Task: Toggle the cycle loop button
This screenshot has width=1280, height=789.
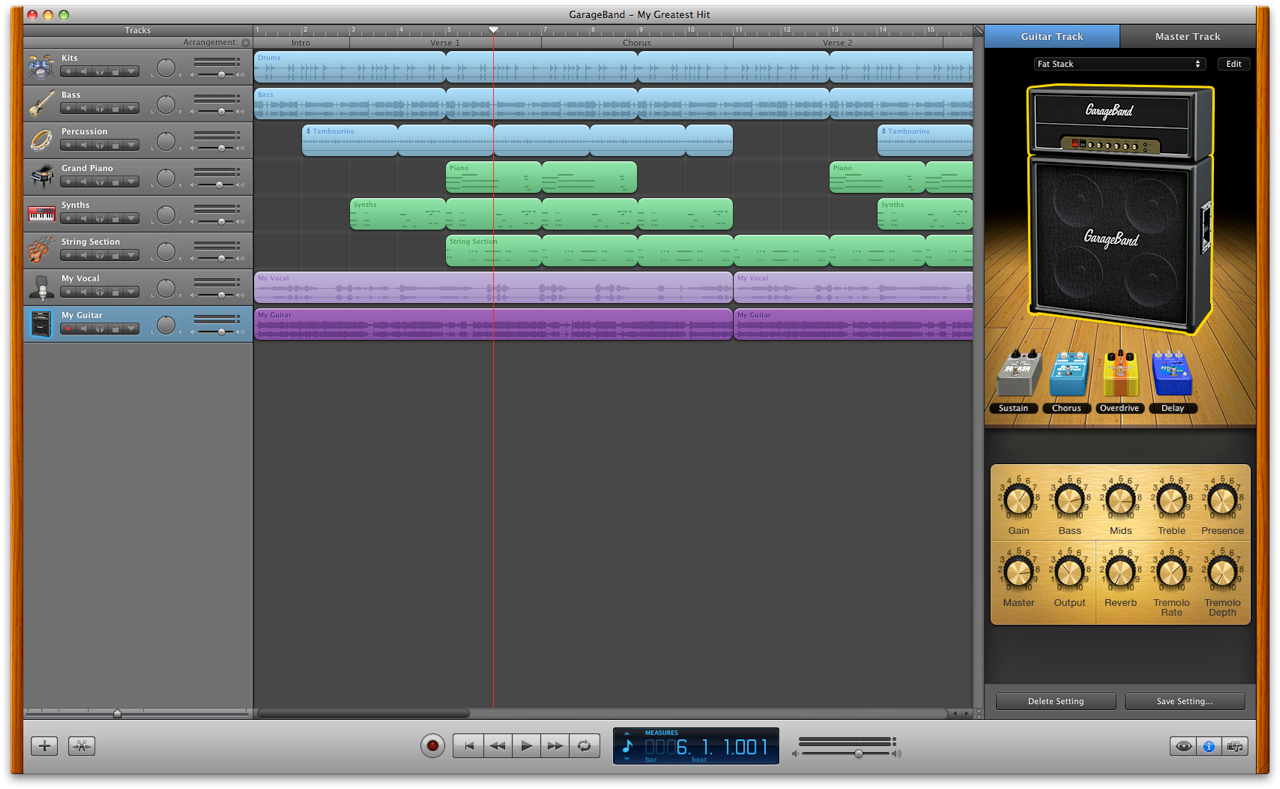Action: click(585, 746)
